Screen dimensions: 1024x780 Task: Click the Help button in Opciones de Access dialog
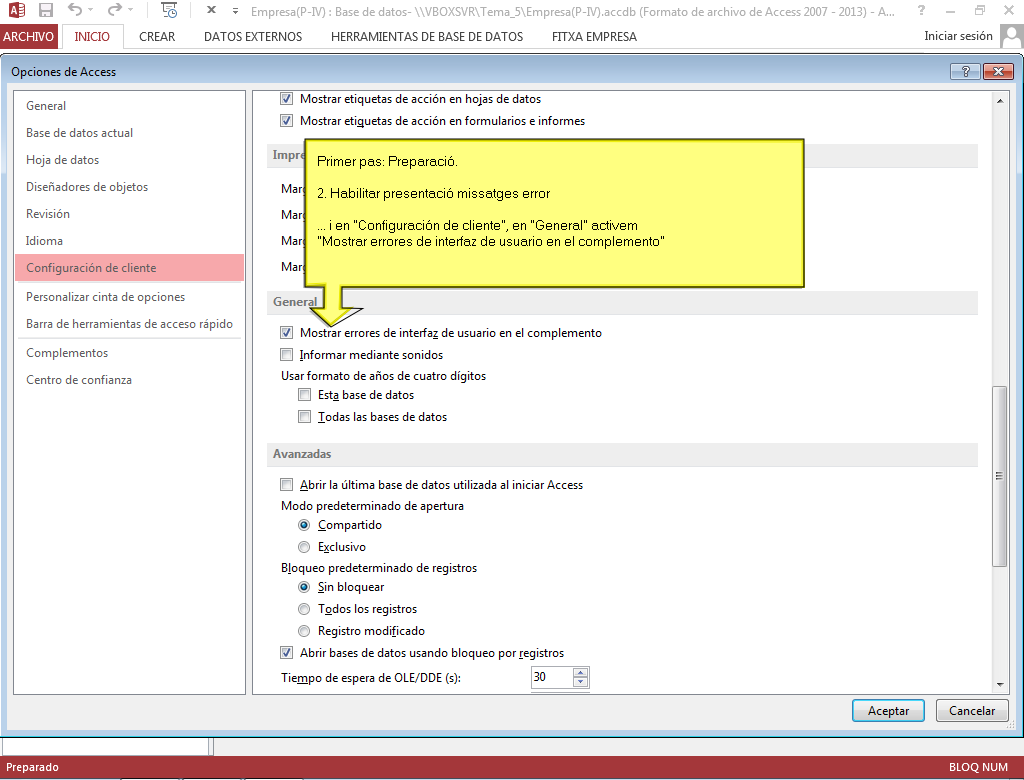(x=965, y=71)
